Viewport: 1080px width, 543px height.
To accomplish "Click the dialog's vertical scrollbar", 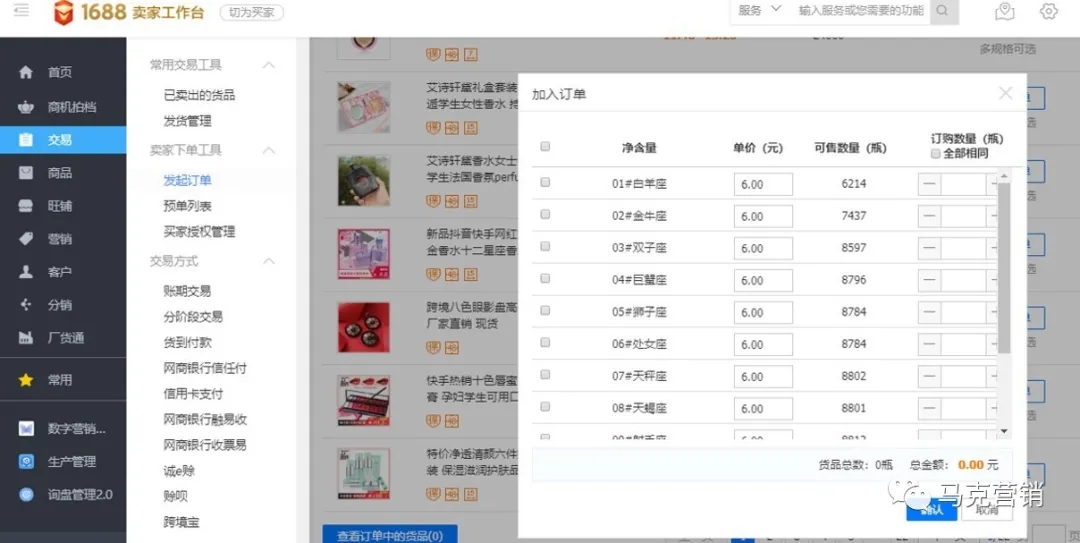I will (x=1004, y=270).
